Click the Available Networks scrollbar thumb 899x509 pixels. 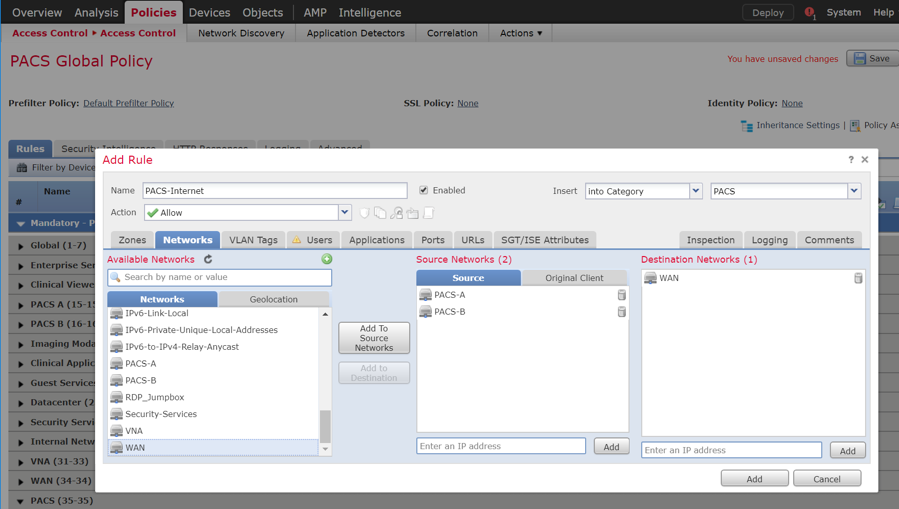click(x=325, y=426)
